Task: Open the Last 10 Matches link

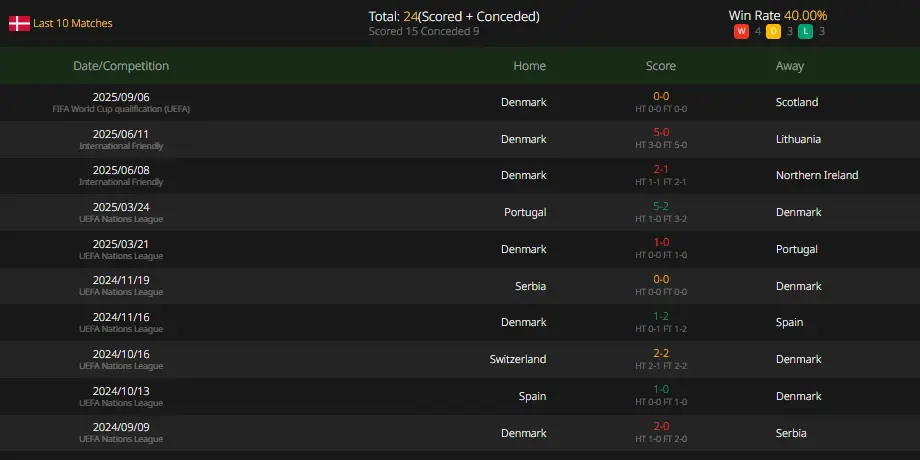Action: (73, 23)
